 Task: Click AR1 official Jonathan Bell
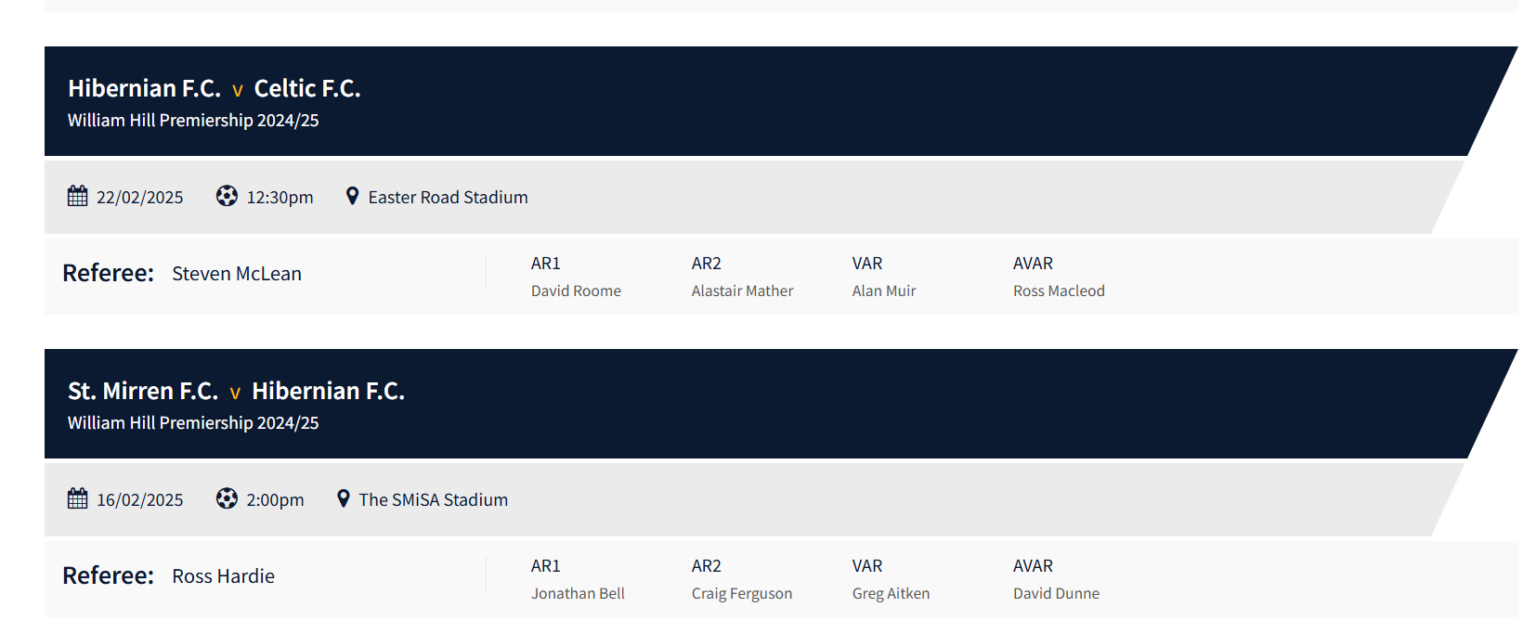[578, 593]
